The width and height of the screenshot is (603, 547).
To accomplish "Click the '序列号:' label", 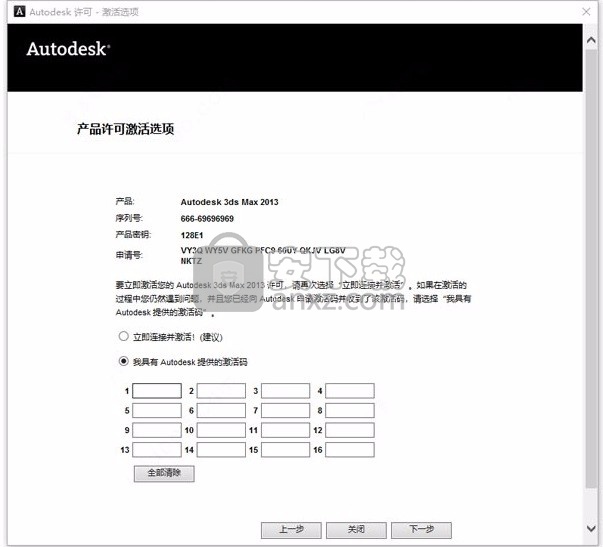I will [x=129, y=218].
